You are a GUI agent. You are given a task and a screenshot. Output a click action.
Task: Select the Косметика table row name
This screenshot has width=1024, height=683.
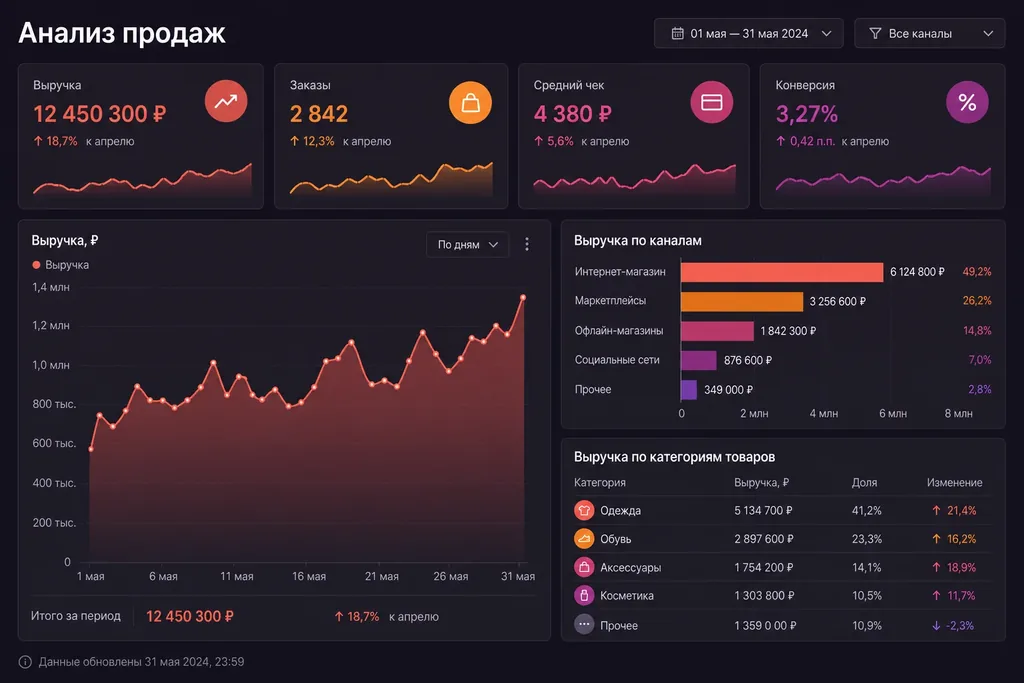pos(627,596)
